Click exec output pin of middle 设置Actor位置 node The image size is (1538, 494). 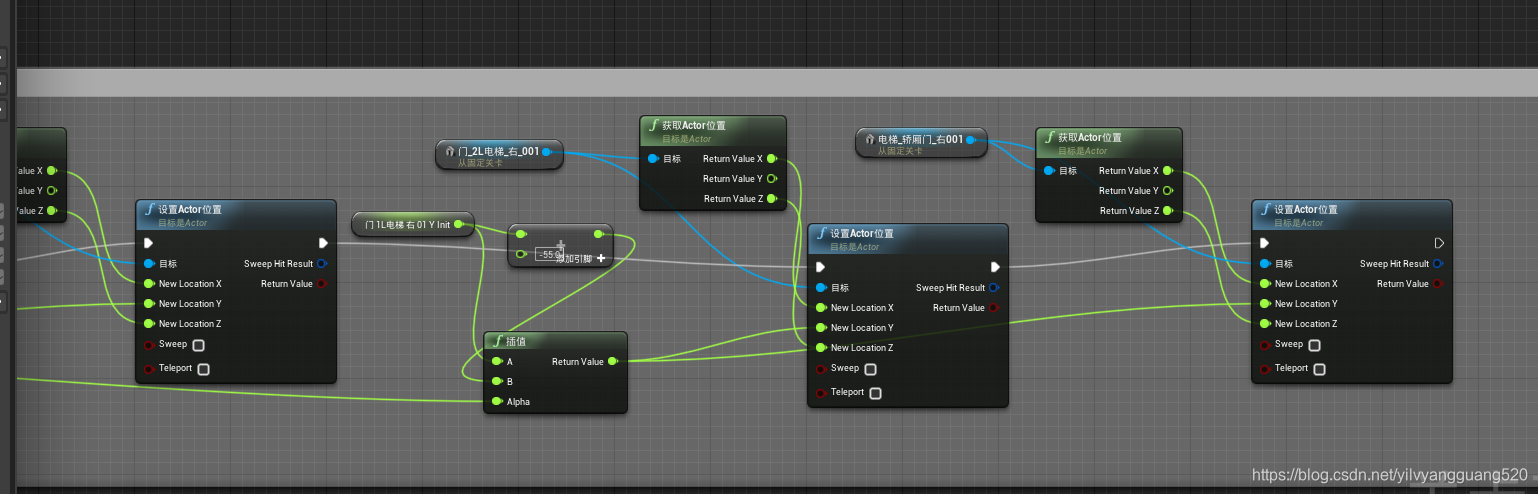[x=995, y=267]
